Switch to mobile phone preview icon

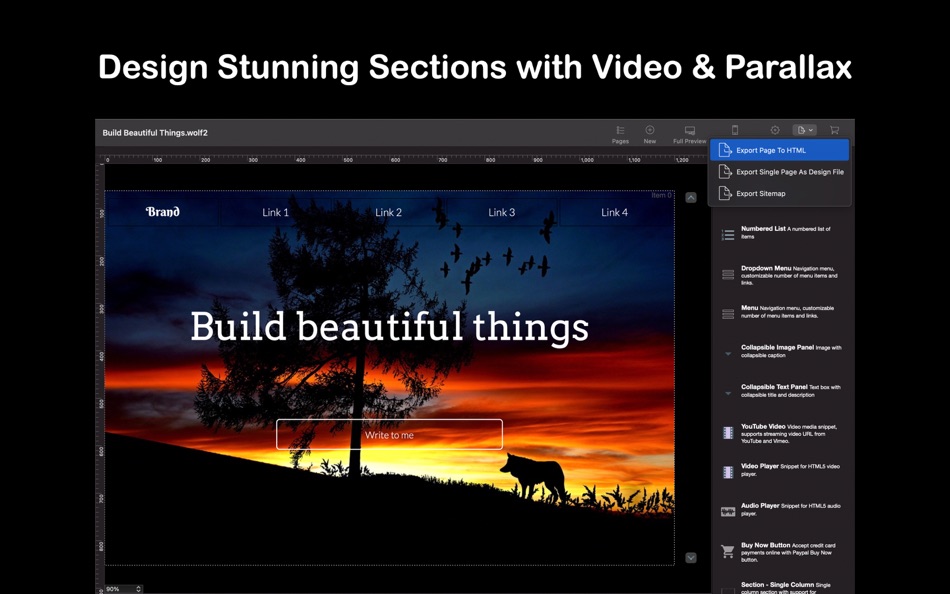734,130
